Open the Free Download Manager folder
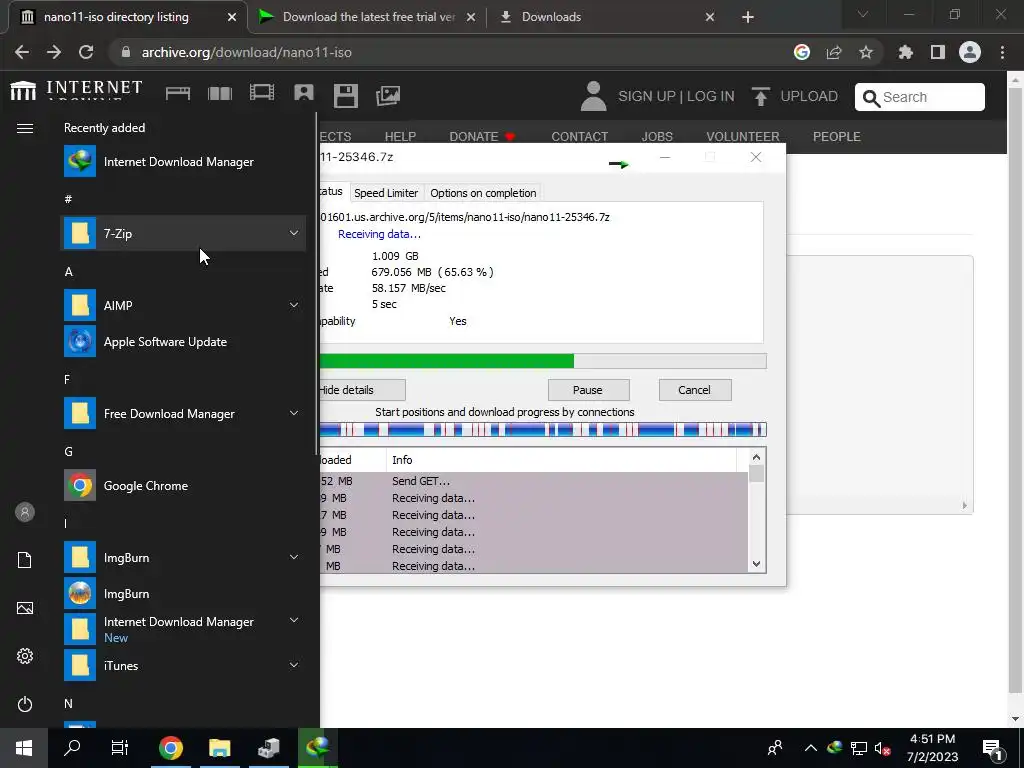1024x768 pixels. click(183, 413)
